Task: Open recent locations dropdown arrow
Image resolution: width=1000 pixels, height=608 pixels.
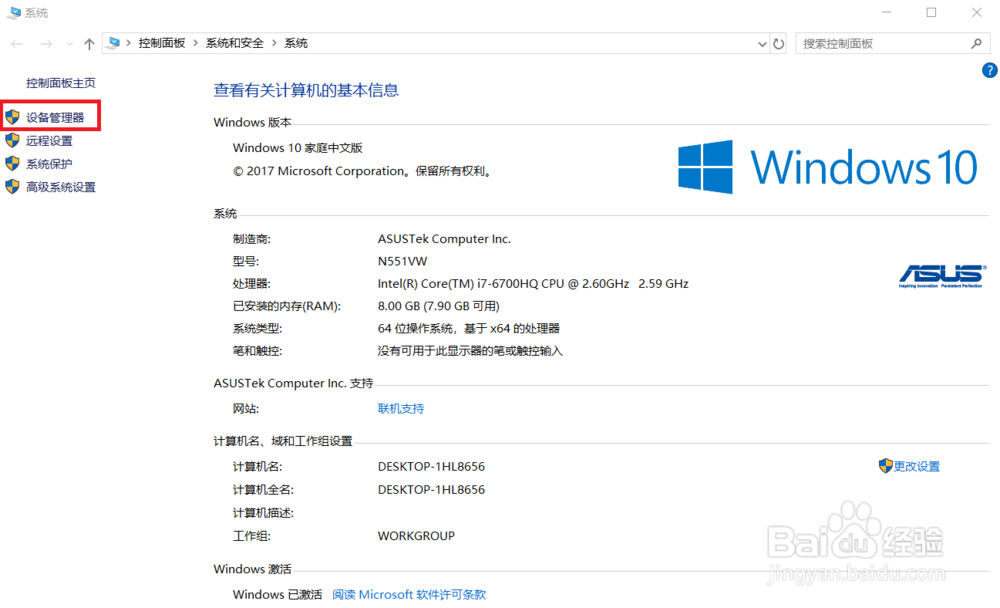Action: [70, 44]
